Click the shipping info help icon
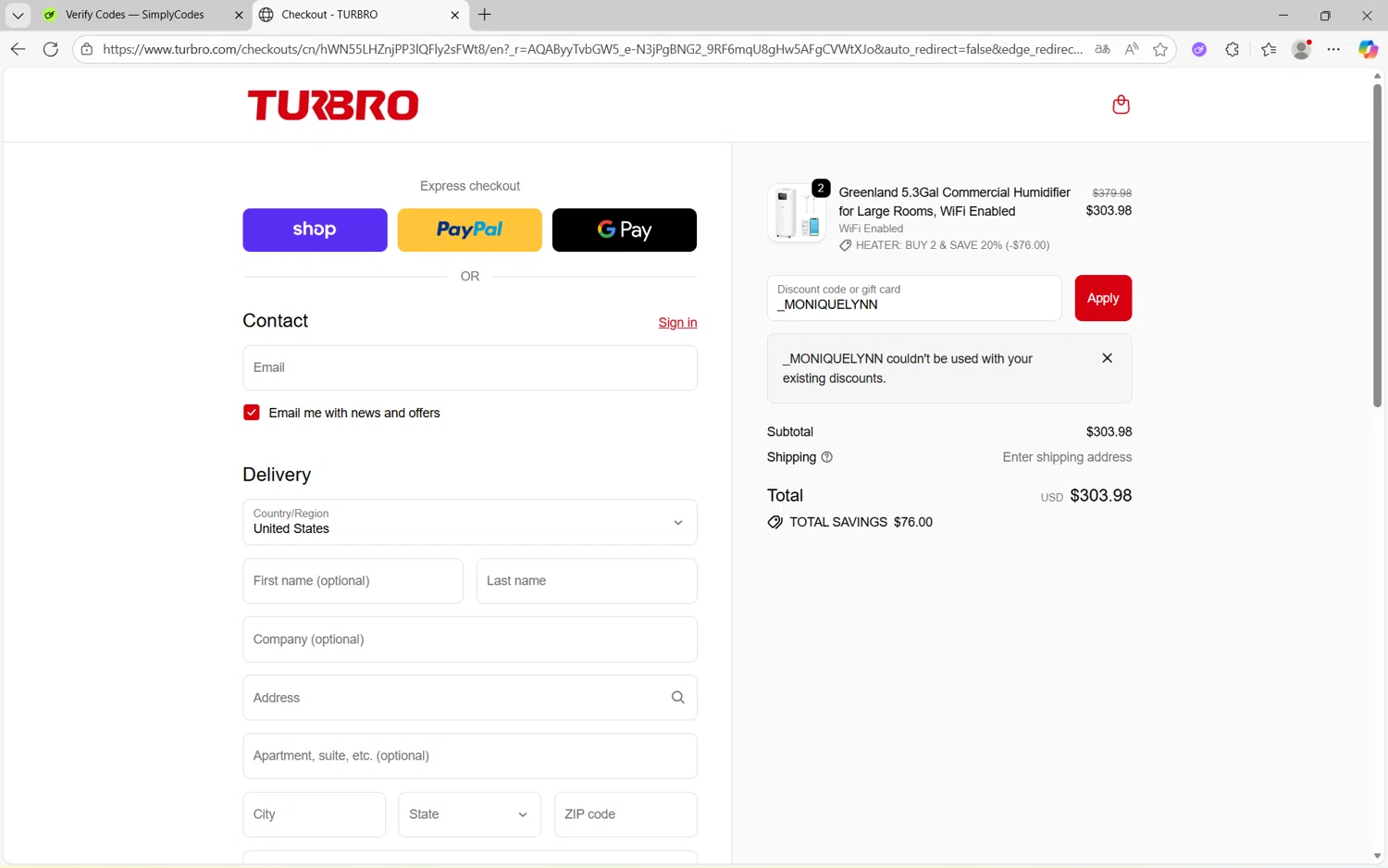Screen dimensions: 1388x868 point(827,457)
